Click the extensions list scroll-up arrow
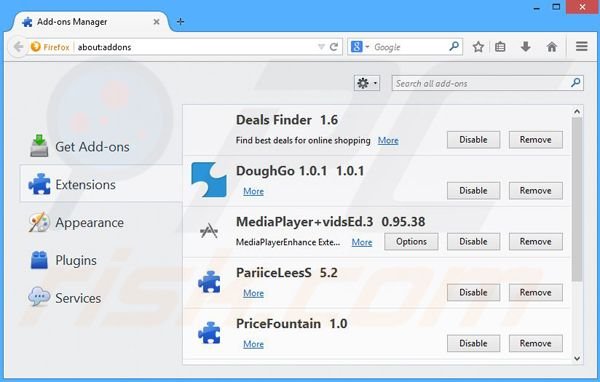Image resolution: width=600 pixels, height=382 pixels. [x=577, y=111]
